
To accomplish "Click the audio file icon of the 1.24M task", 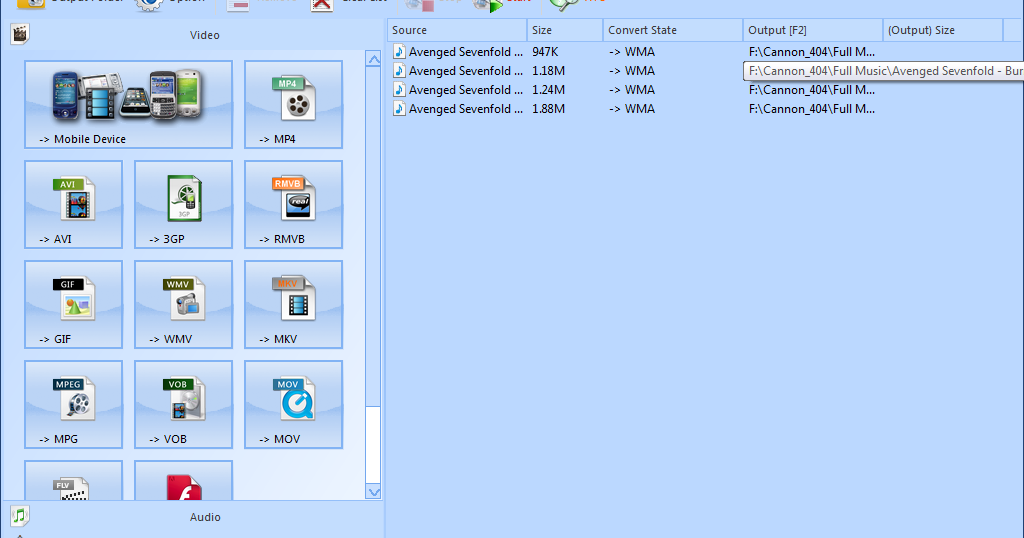I will [399, 89].
